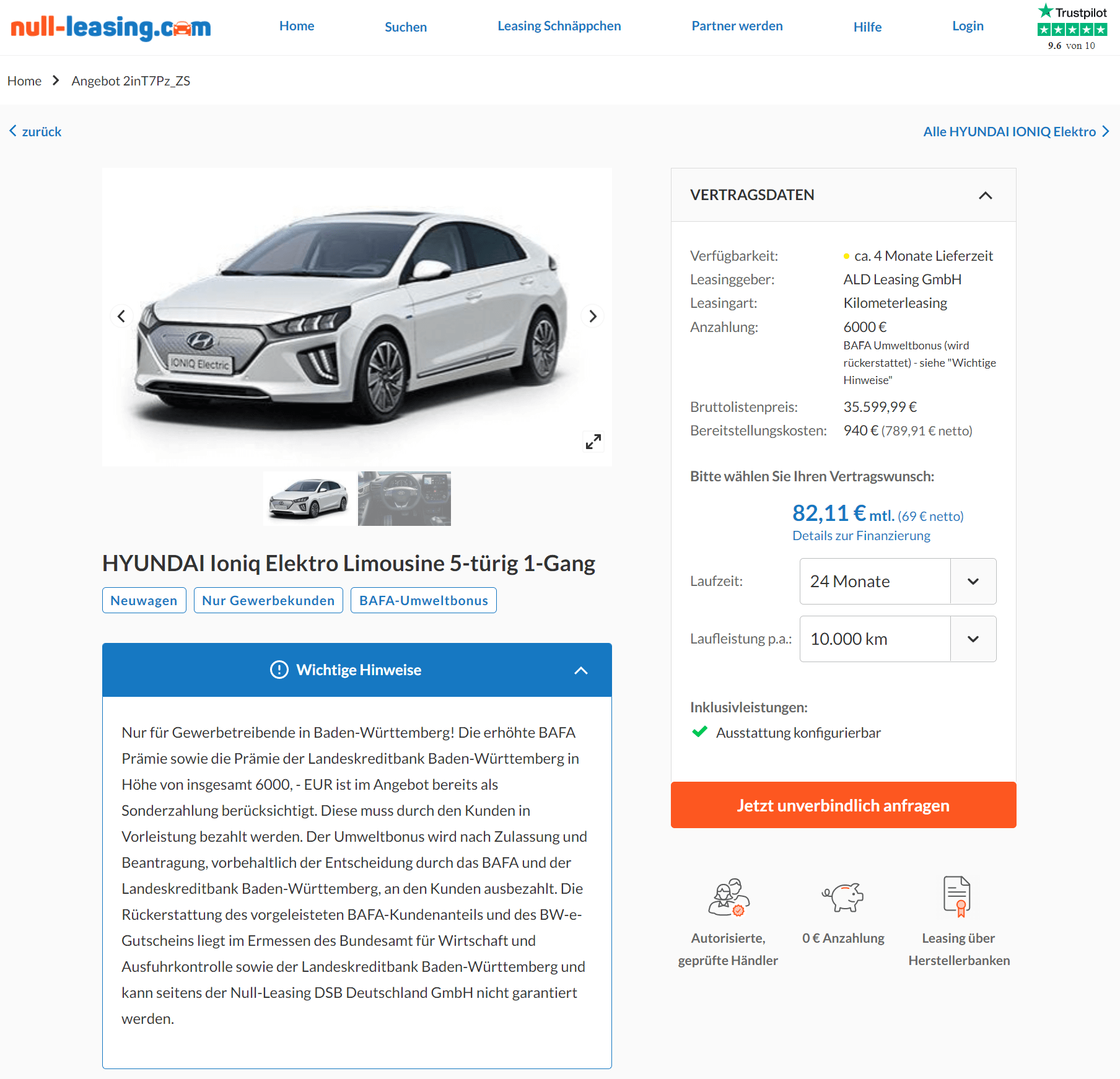Click the info icon in Wichtige Hinweise
This screenshot has width=1120, height=1079.
[279, 670]
